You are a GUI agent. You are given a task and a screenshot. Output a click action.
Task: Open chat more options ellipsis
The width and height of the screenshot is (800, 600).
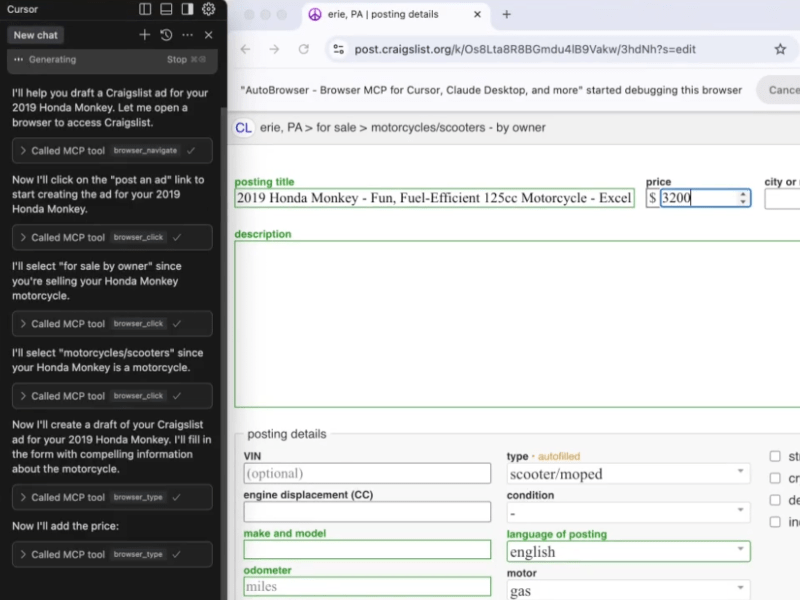click(187, 35)
